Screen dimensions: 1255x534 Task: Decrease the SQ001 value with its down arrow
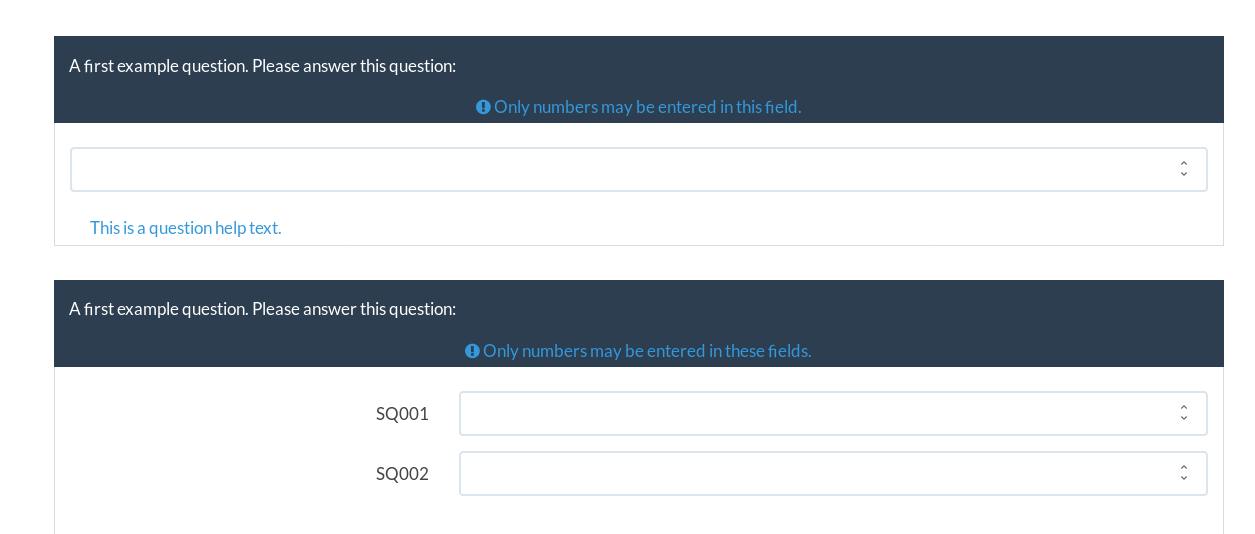(x=1184, y=419)
